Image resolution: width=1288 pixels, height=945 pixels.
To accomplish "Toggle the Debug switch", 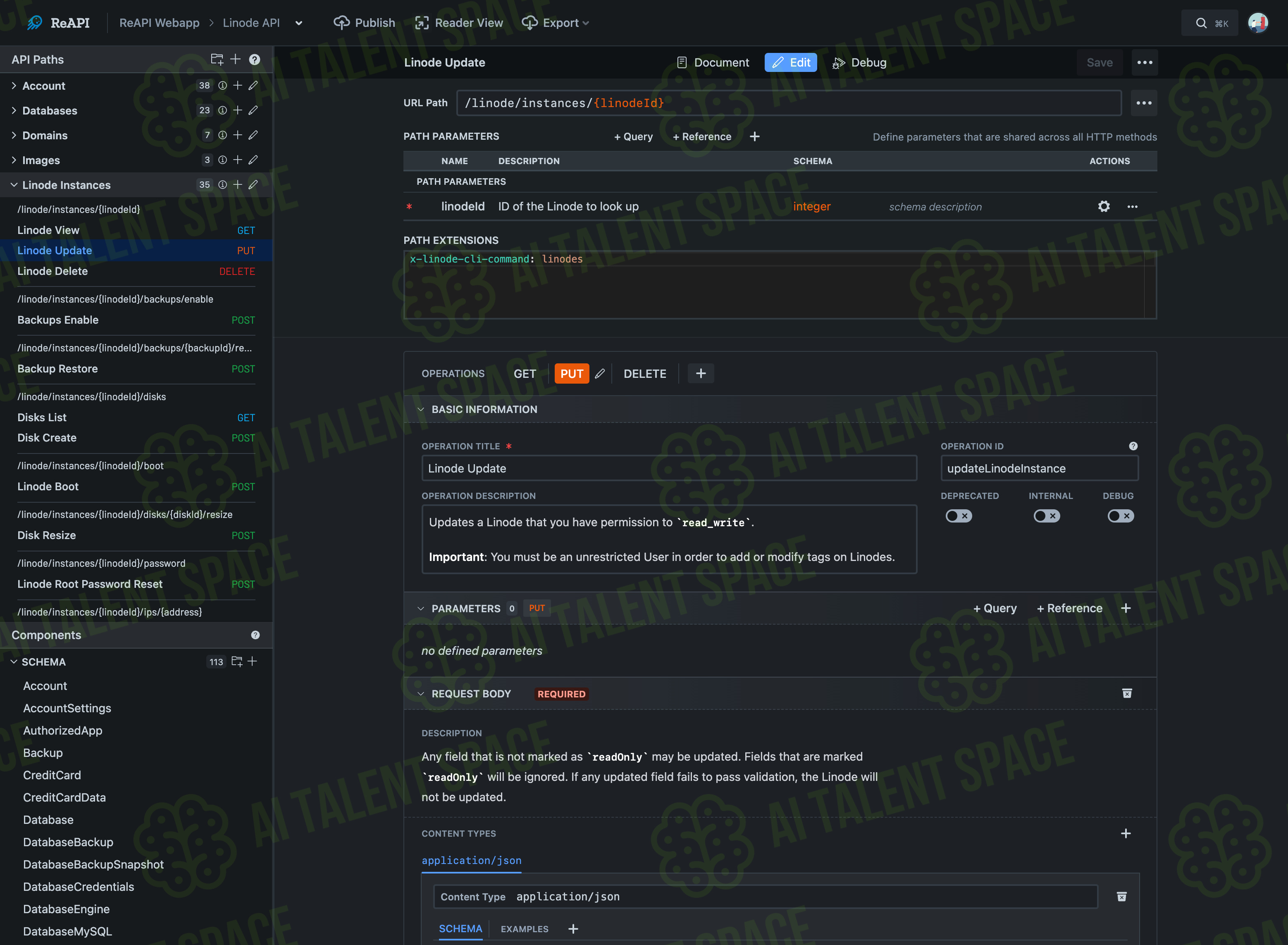I will [x=1121, y=516].
